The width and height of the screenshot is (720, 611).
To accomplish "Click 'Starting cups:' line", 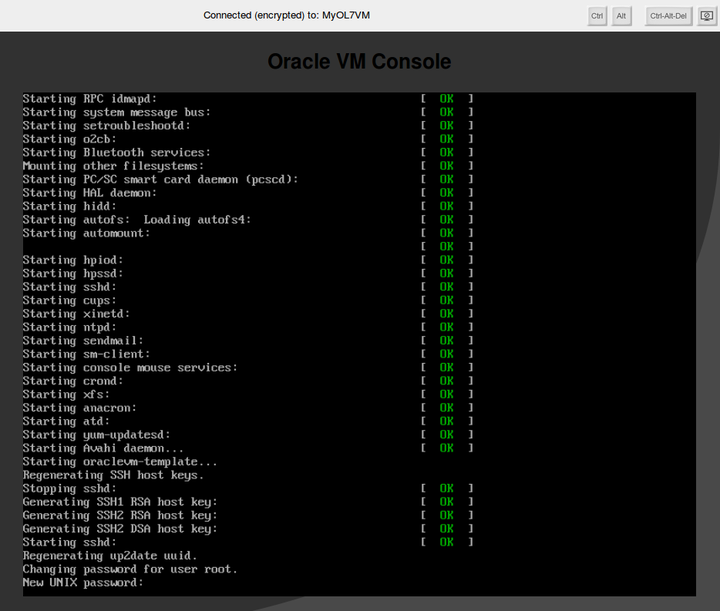I will (x=70, y=300).
